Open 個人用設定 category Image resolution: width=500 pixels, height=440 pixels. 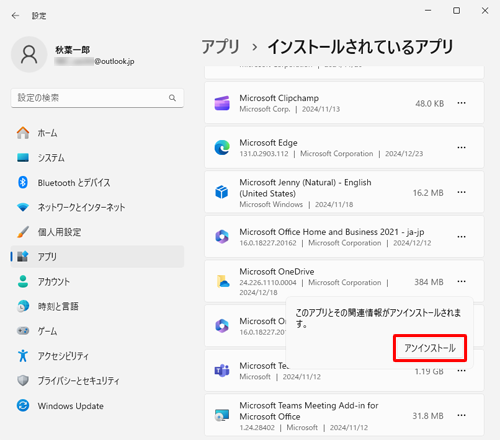pos(97,232)
